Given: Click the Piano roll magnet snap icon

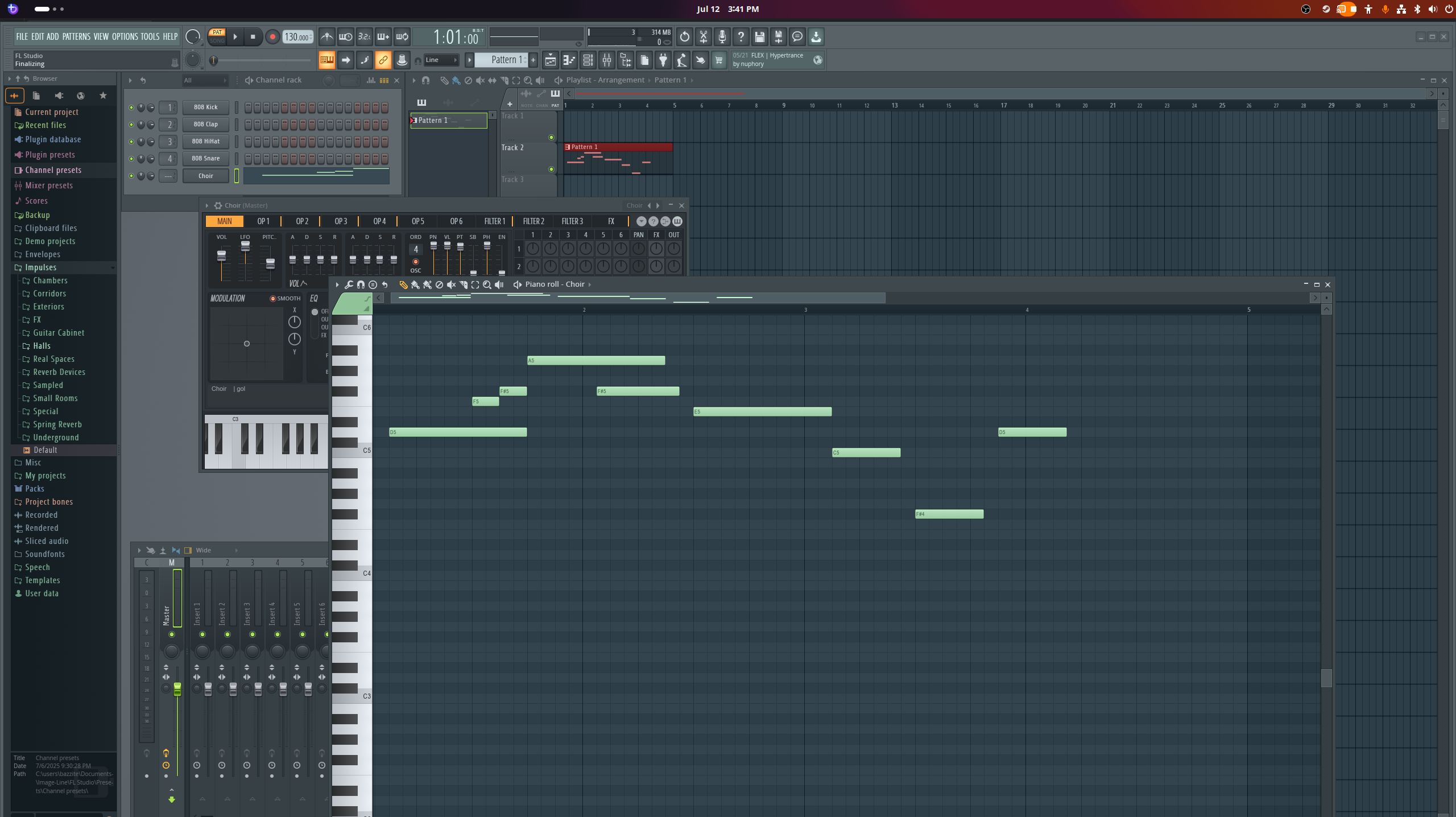Looking at the screenshot, I should [361, 284].
